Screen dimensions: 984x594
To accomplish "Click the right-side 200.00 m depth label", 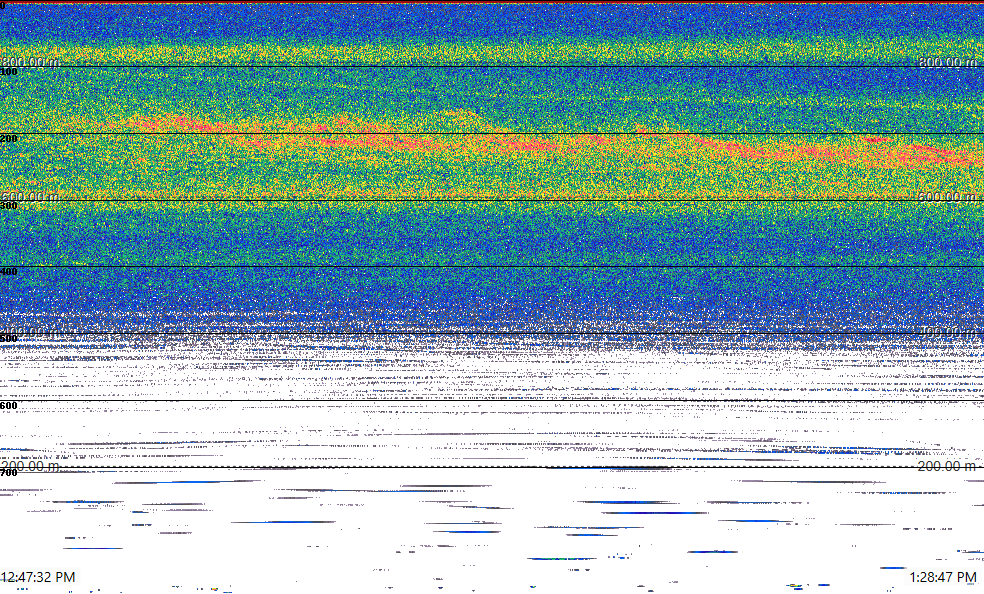I will [x=947, y=466].
